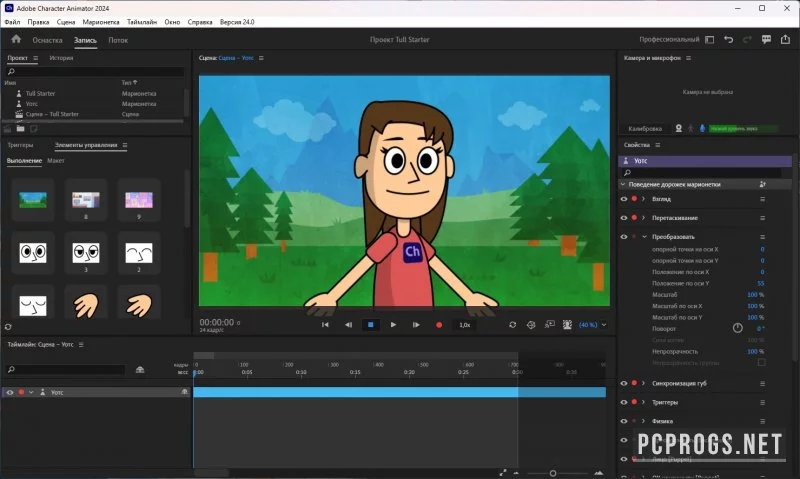Image resolution: width=800 pixels, height=479 pixels.
Task: Switch to the Поток workspace tab
Action: (118, 40)
